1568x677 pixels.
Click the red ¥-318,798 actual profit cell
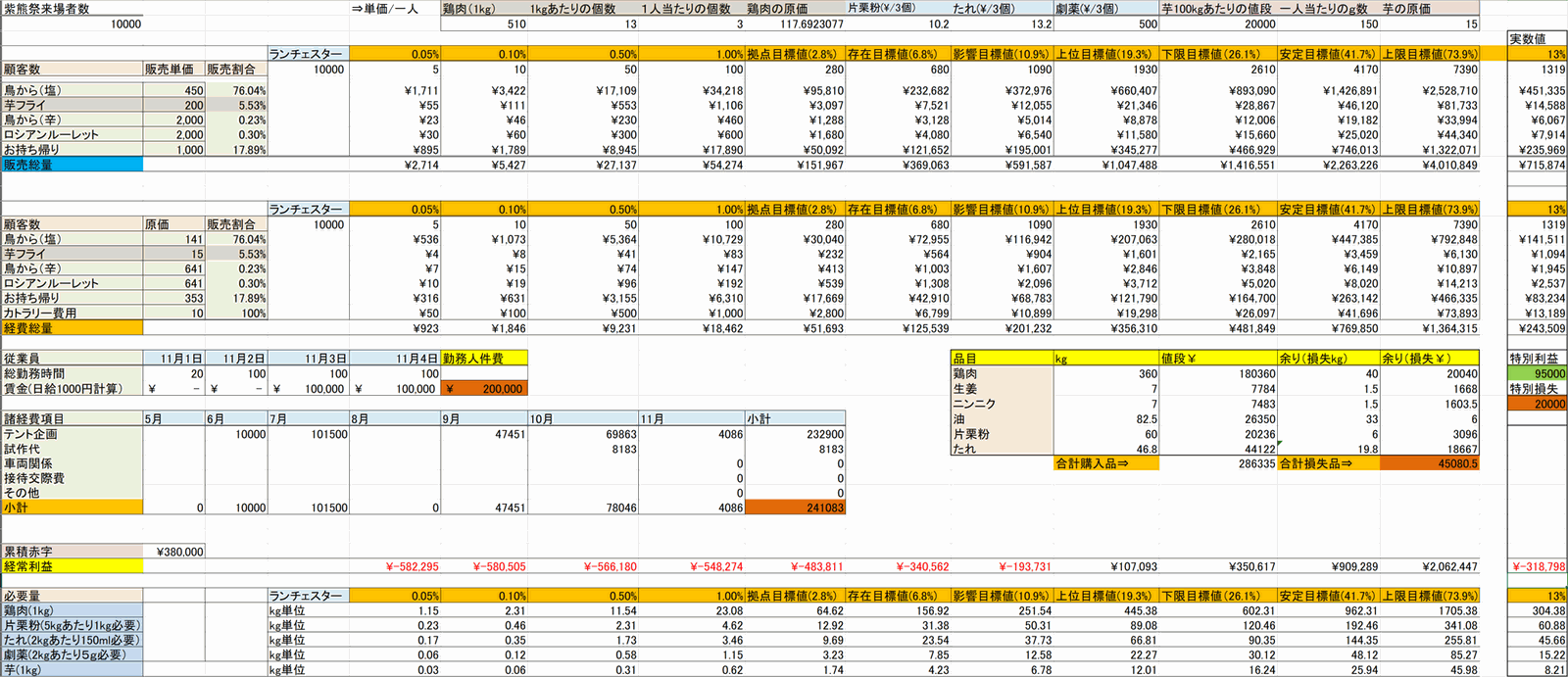[x=1537, y=566]
